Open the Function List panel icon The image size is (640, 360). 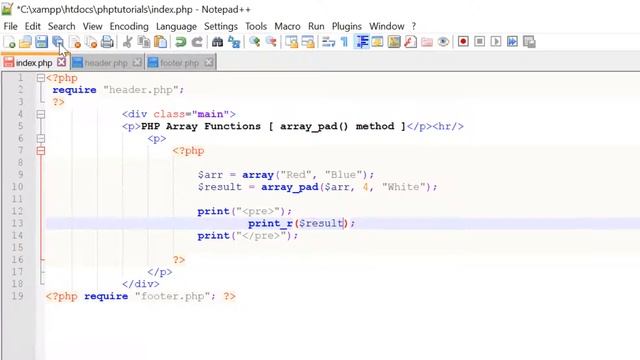pos(410,42)
